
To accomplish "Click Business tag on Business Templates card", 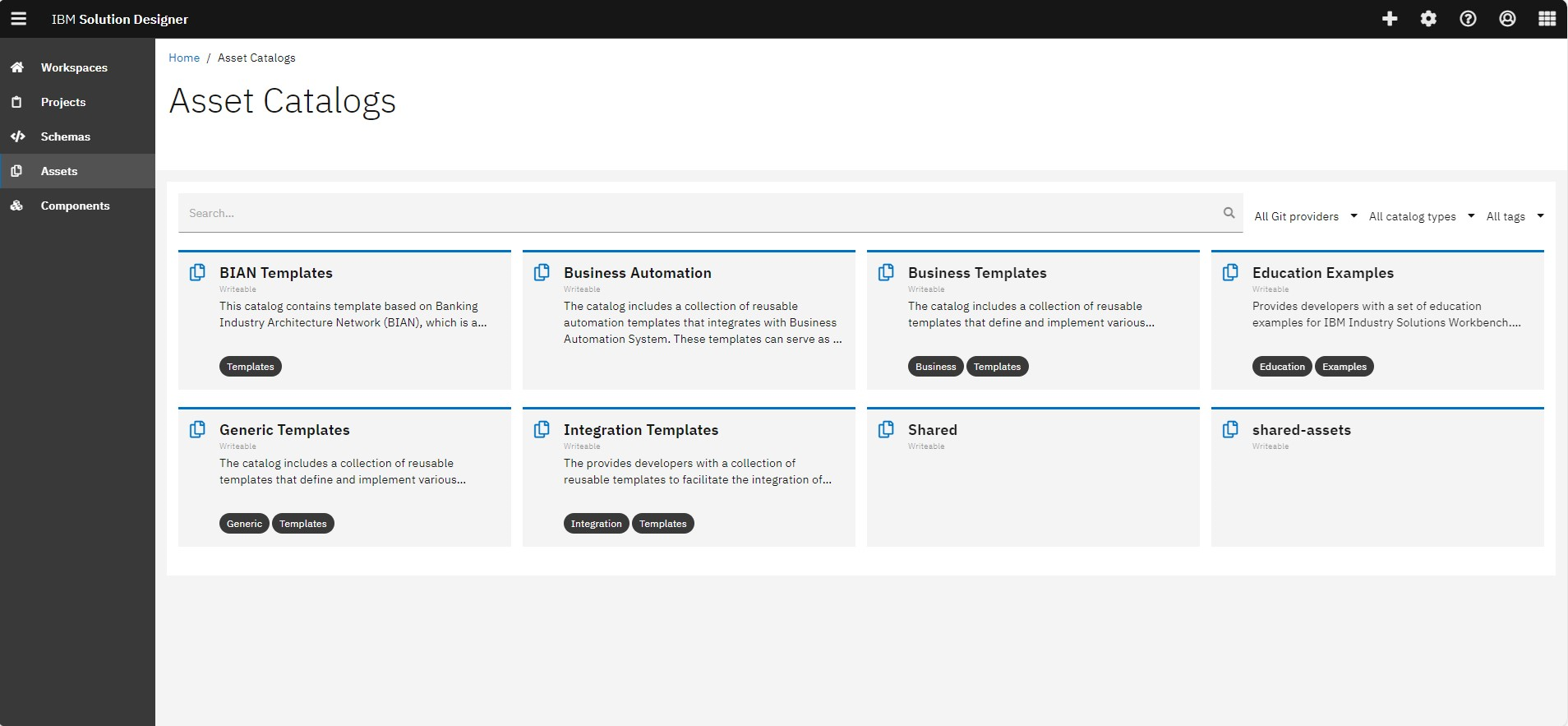I will 936,367.
